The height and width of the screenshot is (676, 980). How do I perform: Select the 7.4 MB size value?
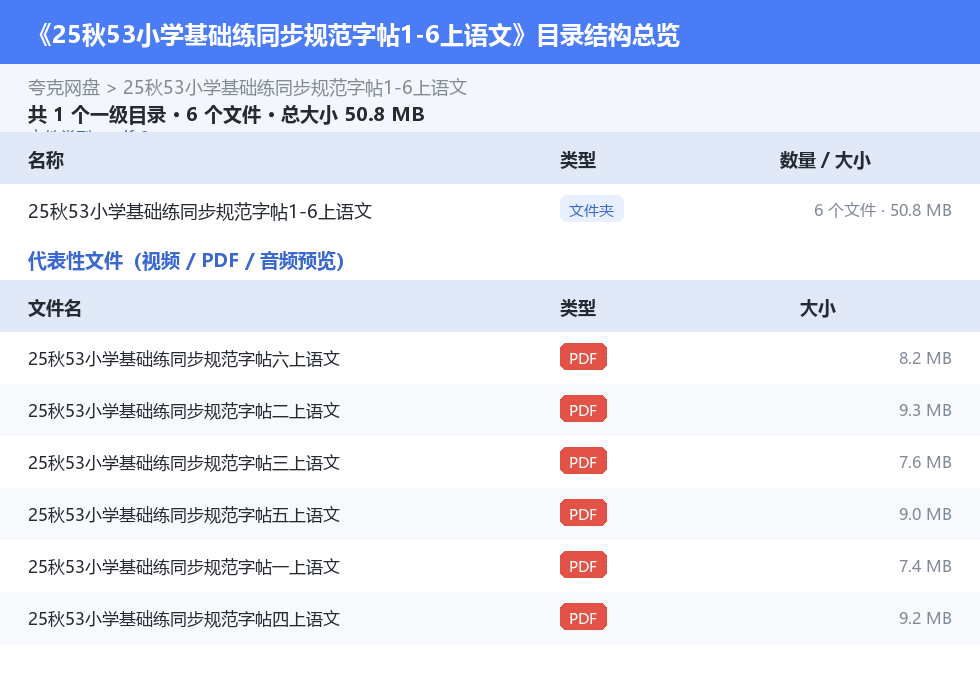925,566
